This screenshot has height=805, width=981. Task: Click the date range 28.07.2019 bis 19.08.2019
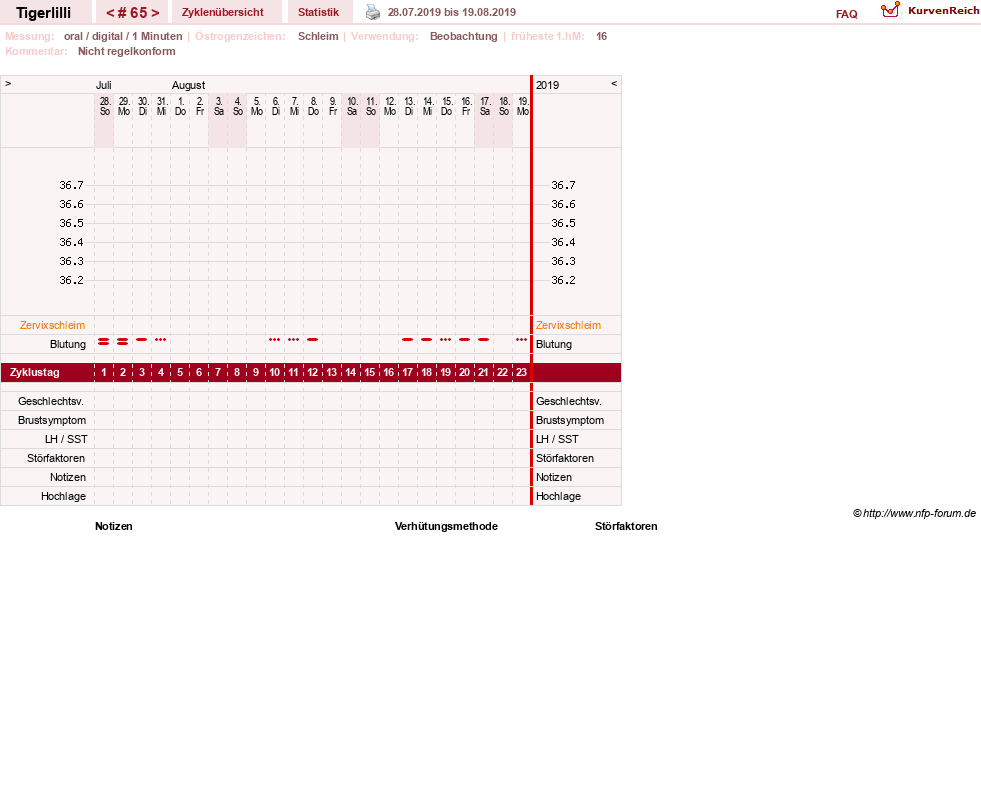(x=452, y=12)
